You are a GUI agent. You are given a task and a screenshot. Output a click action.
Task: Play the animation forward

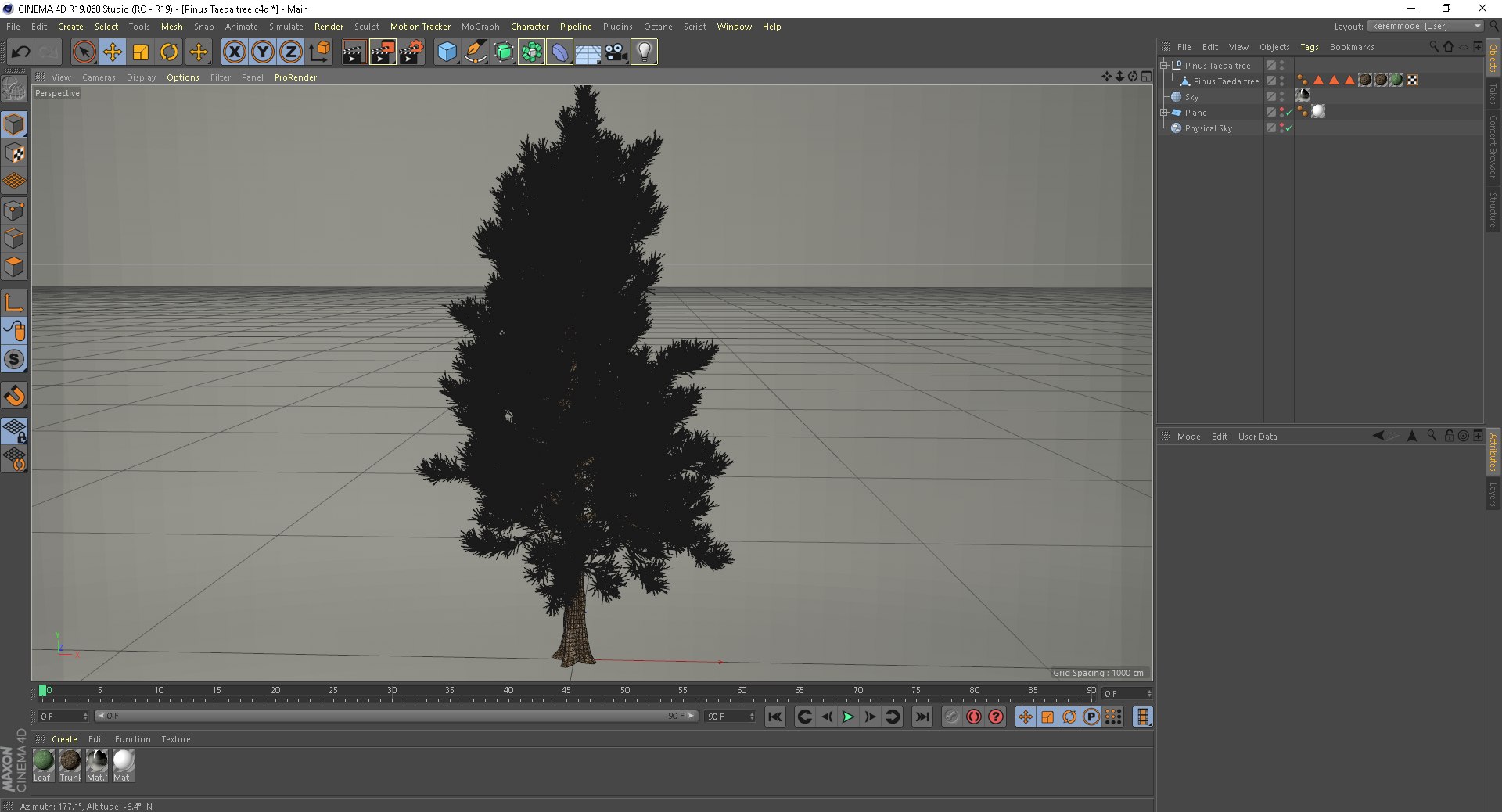(x=848, y=717)
